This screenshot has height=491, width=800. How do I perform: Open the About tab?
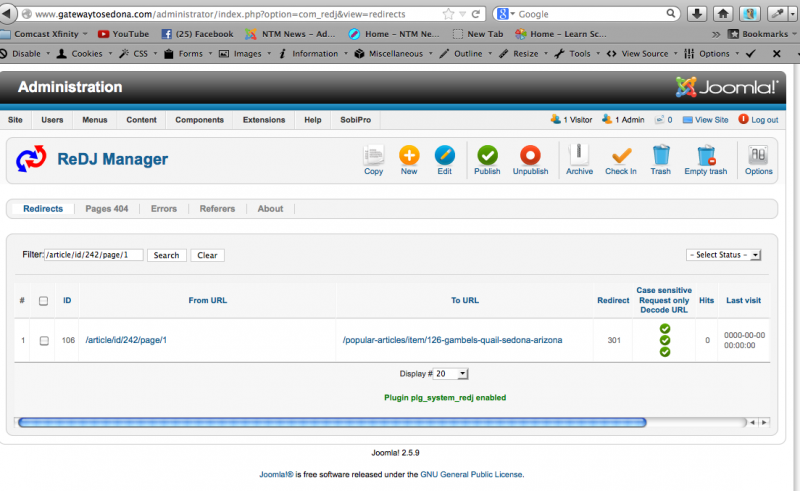[270, 209]
